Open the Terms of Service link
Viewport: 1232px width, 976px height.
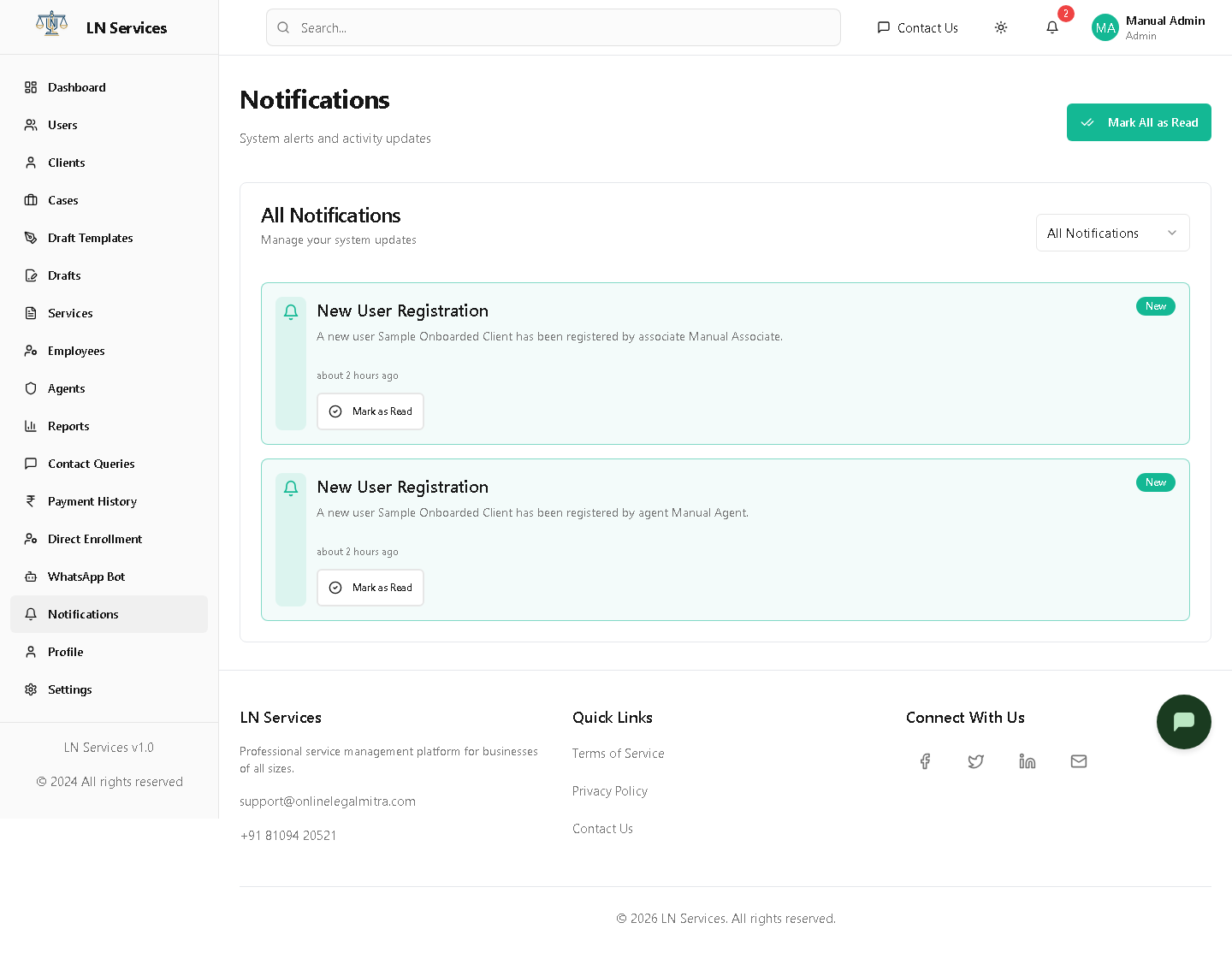coord(619,754)
